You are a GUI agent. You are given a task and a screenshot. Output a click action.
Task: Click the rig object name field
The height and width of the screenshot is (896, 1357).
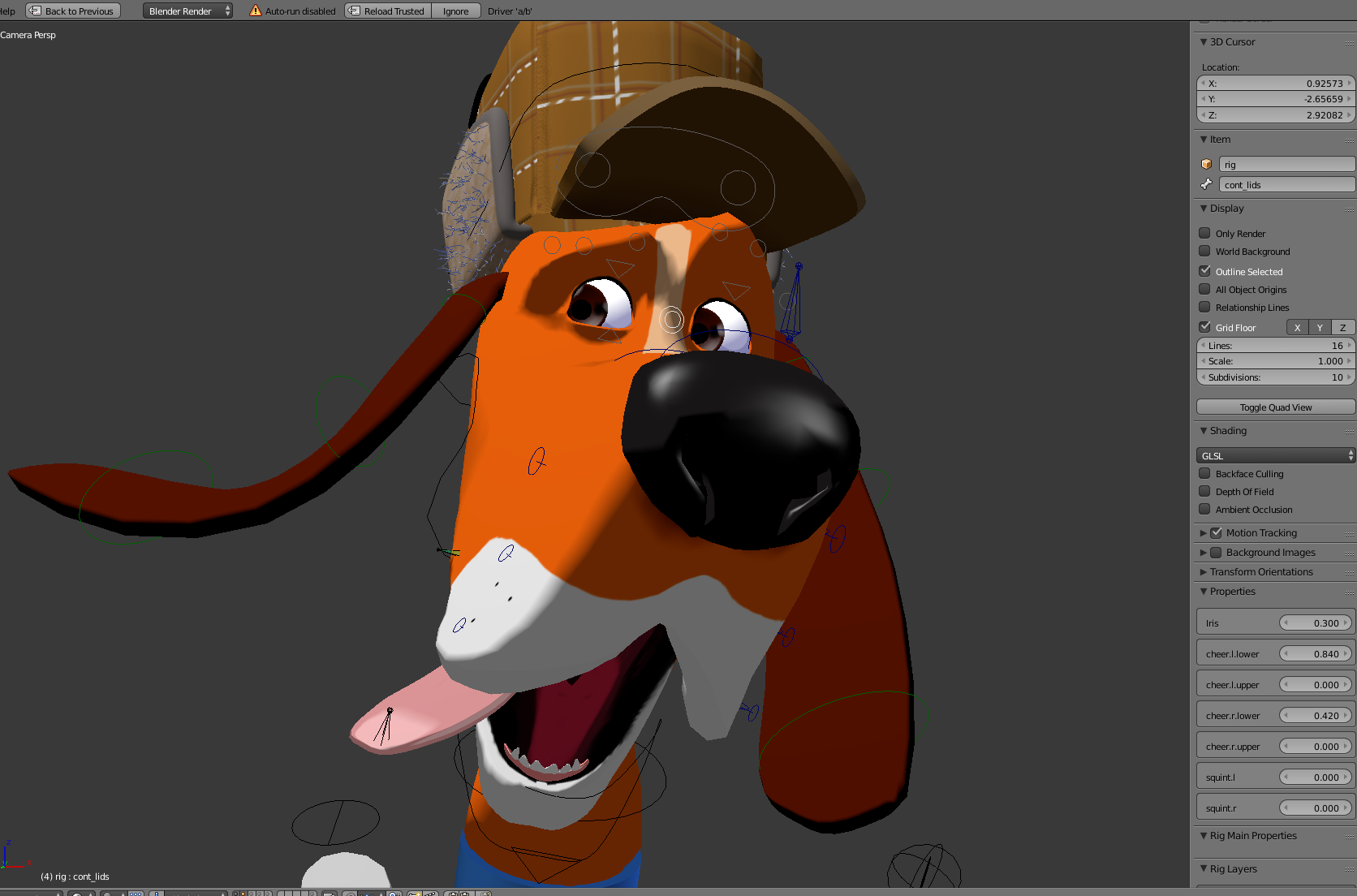coord(1286,164)
